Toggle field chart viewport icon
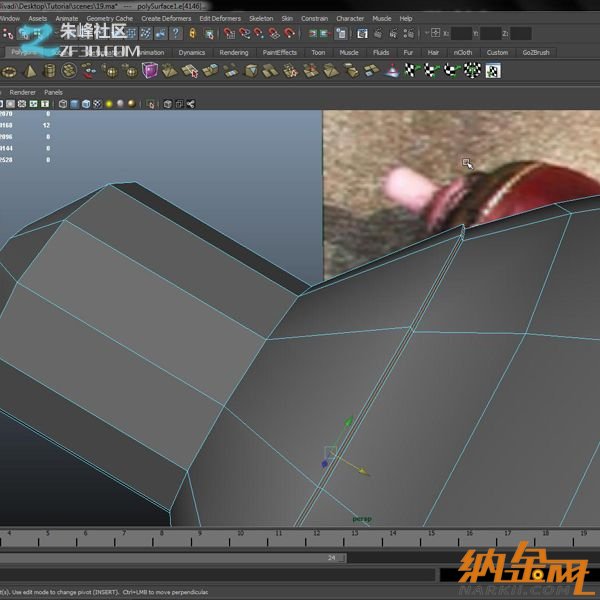This screenshot has width=600, height=600. (22, 104)
